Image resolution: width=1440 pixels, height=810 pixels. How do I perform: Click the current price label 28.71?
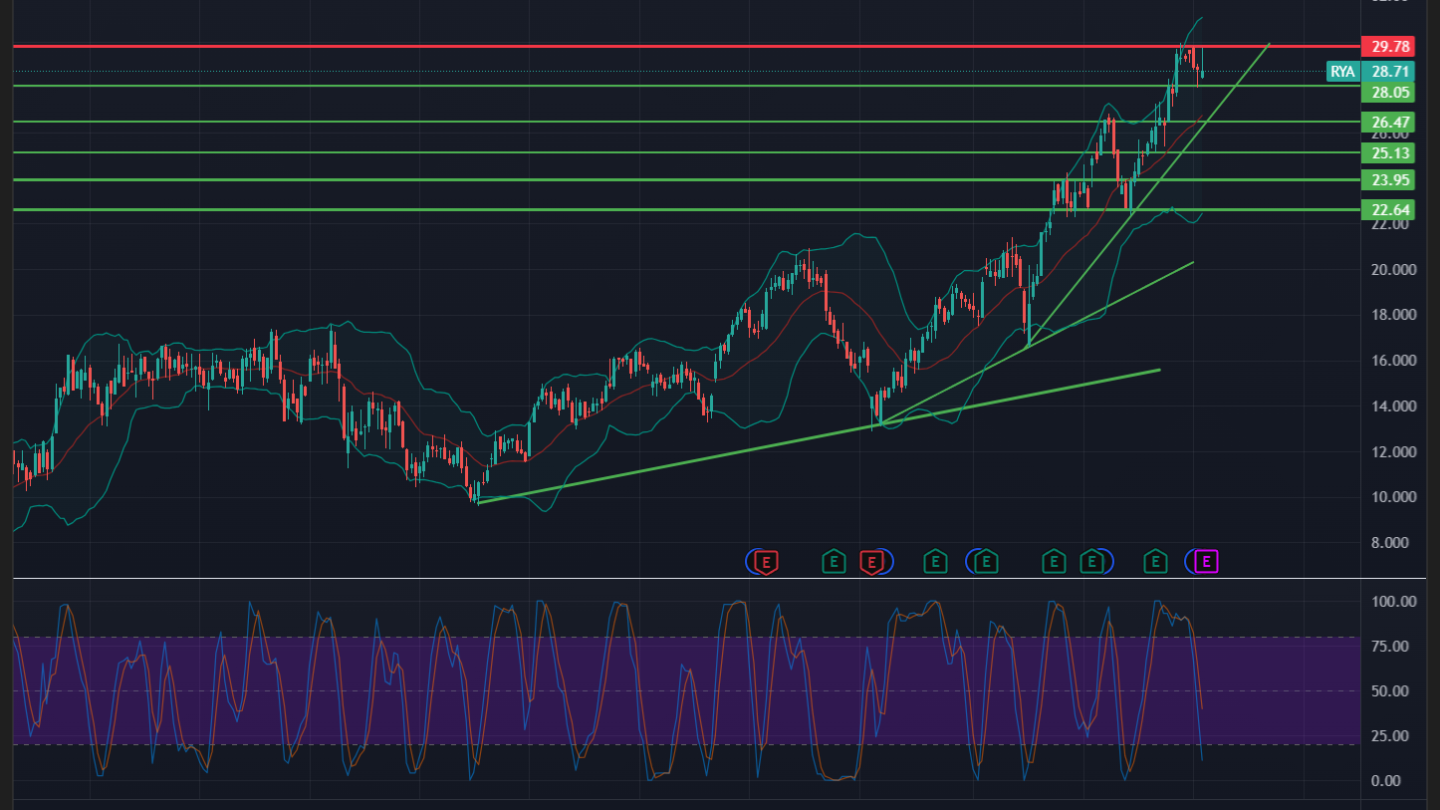tap(1390, 72)
